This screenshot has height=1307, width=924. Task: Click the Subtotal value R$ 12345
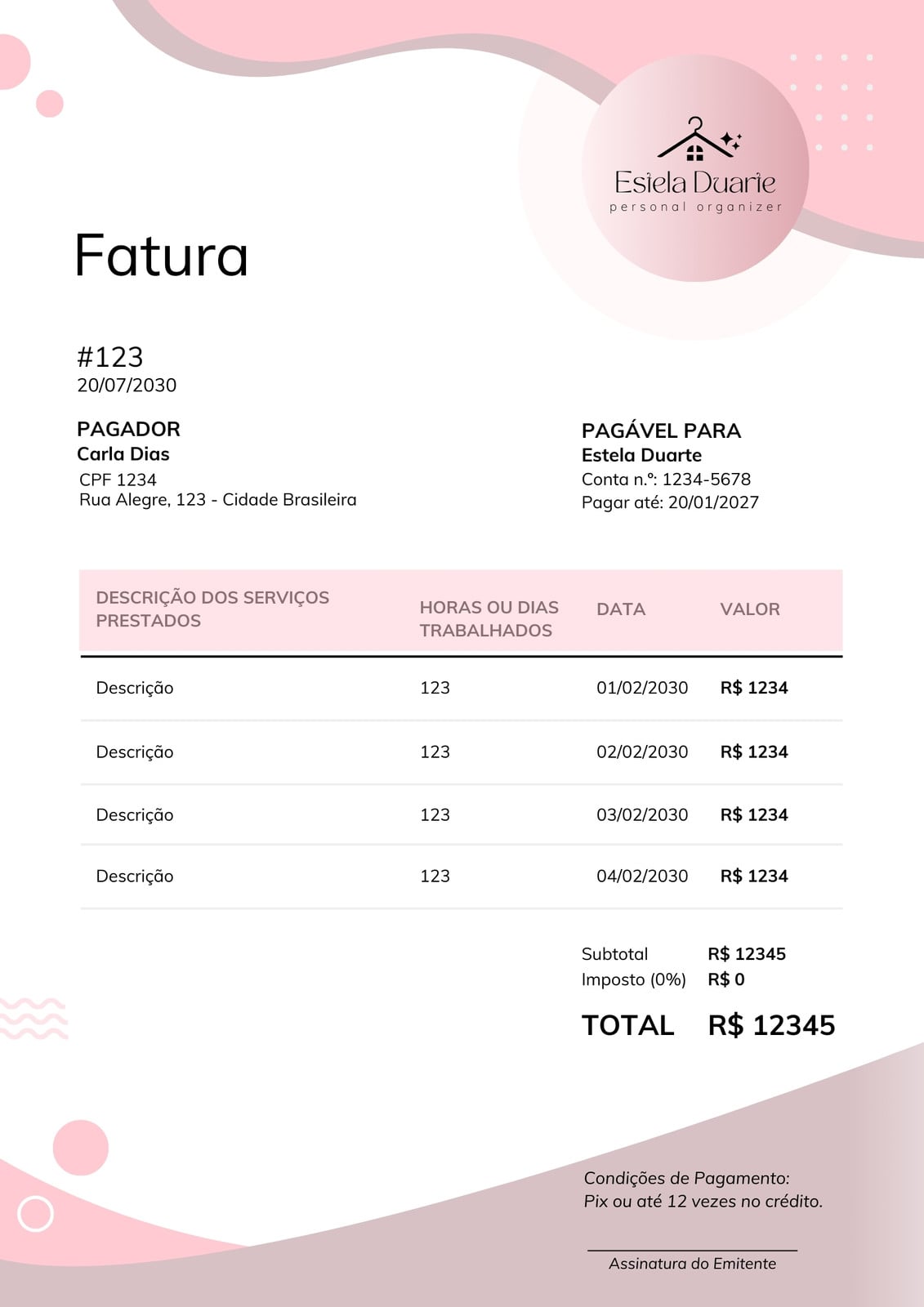[747, 954]
